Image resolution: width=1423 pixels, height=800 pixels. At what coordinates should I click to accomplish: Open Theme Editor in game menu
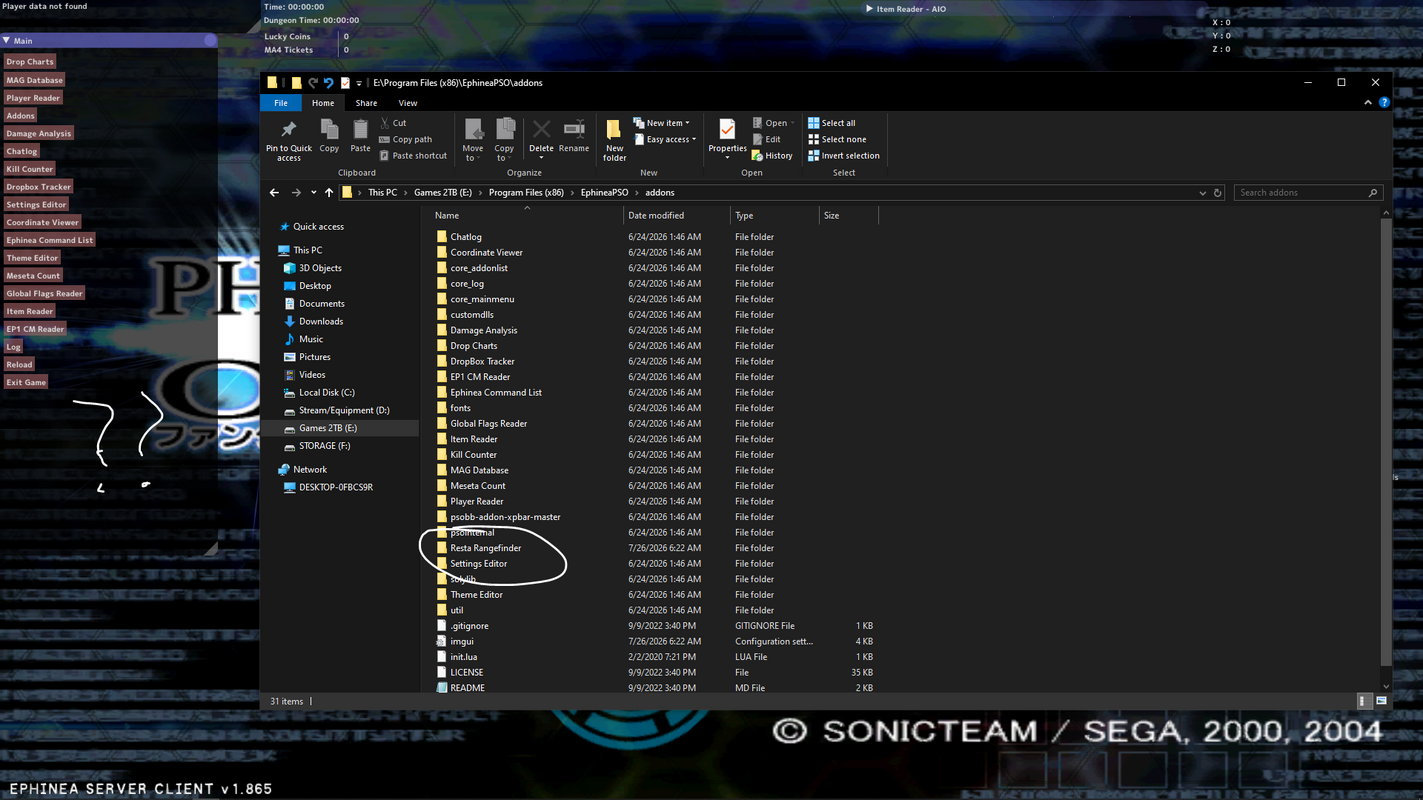click(33, 258)
